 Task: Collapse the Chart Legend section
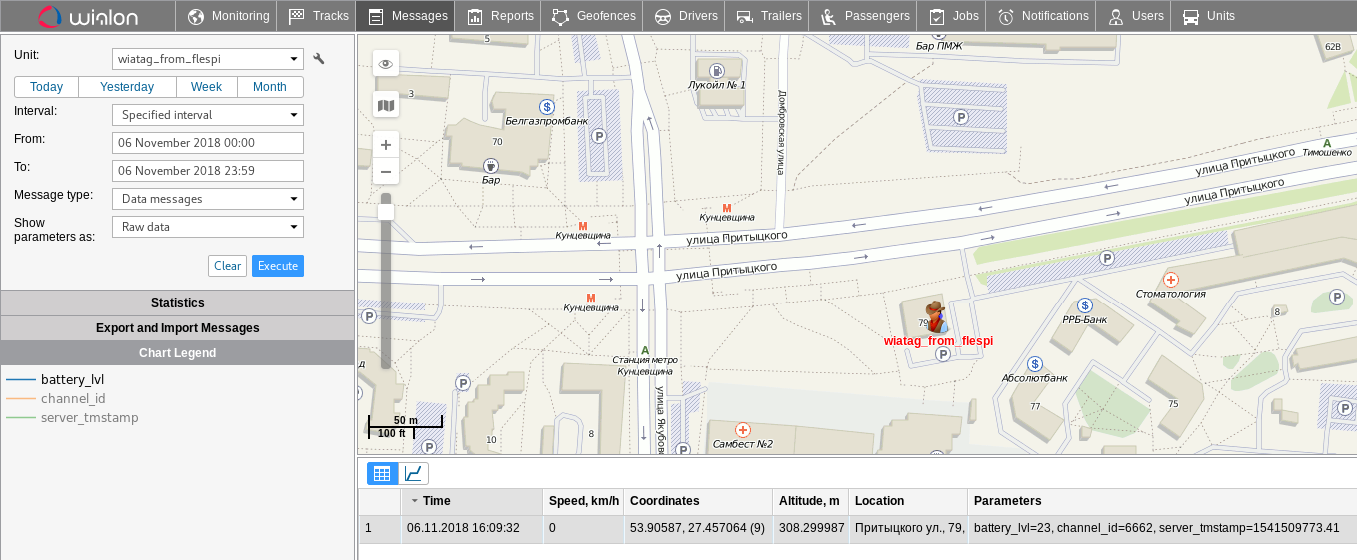click(x=177, y=352)
